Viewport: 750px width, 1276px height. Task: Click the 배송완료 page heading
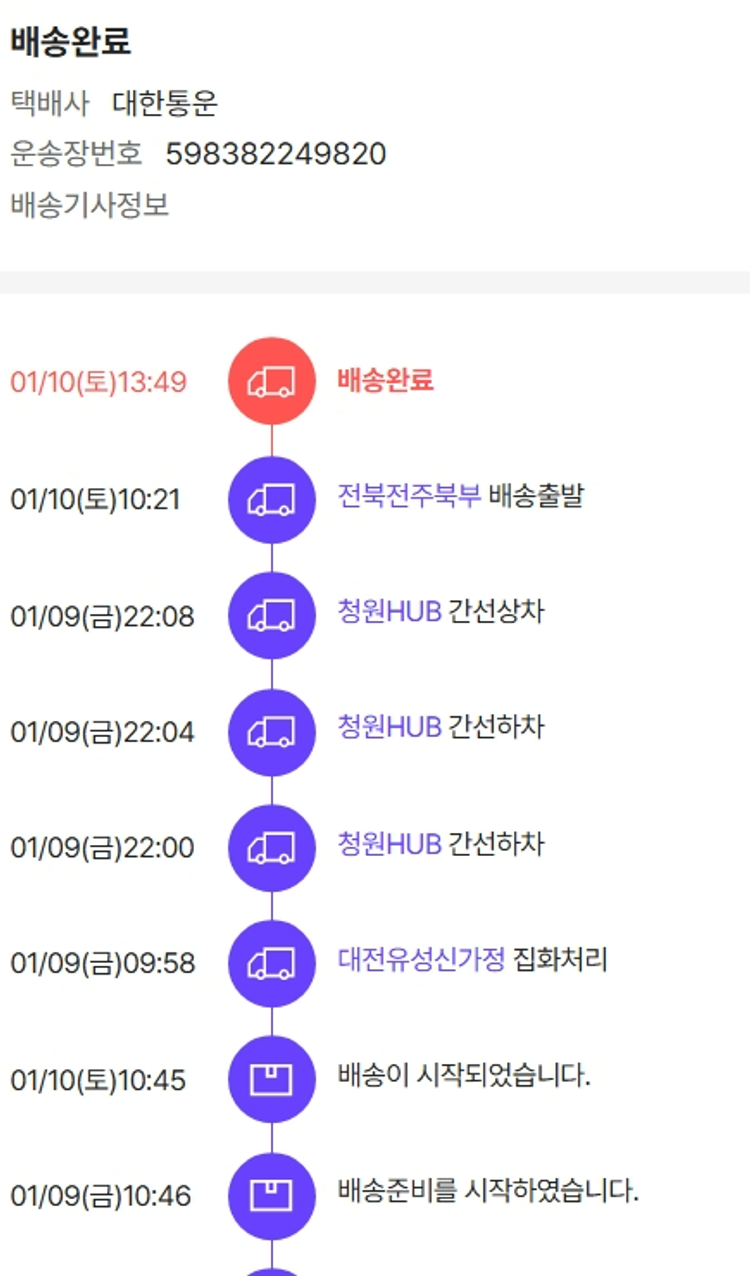[71, 42]
